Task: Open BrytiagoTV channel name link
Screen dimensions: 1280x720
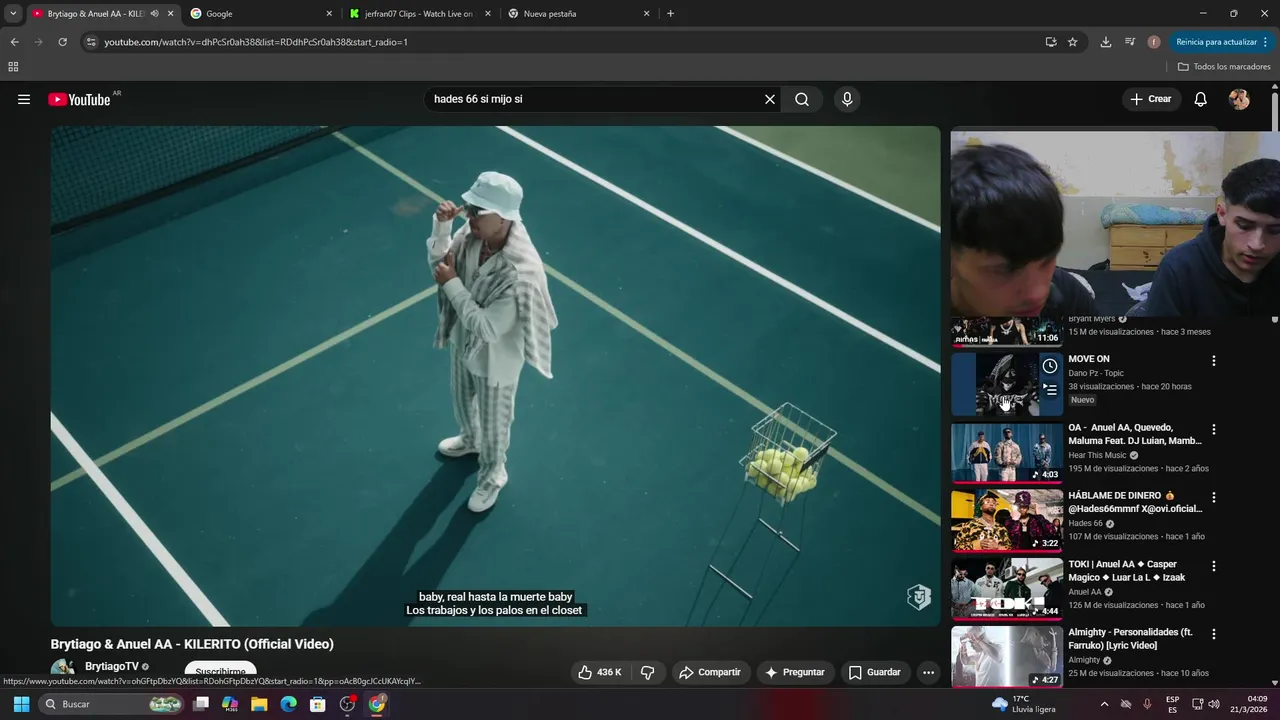Action: pyautogui.click(x=112, y=666)
